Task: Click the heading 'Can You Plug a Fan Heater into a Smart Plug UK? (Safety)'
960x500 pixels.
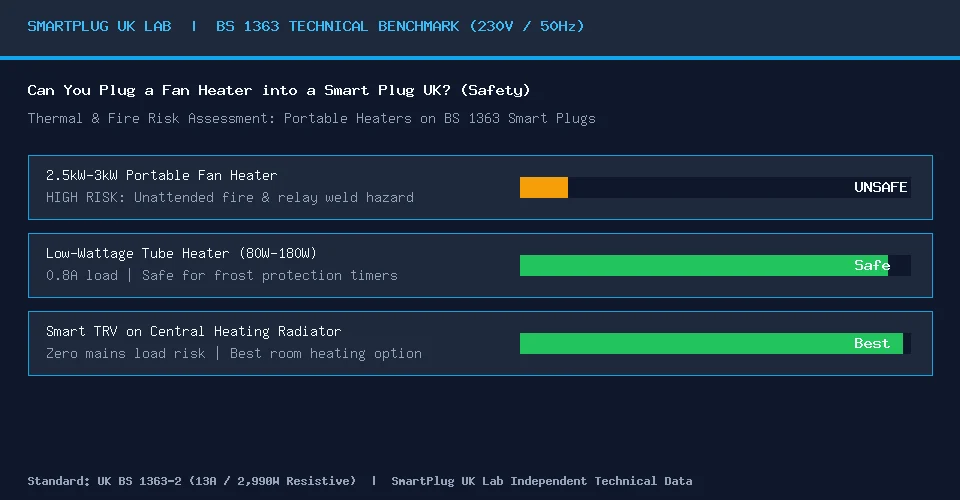Action: [x=279, y=91]
